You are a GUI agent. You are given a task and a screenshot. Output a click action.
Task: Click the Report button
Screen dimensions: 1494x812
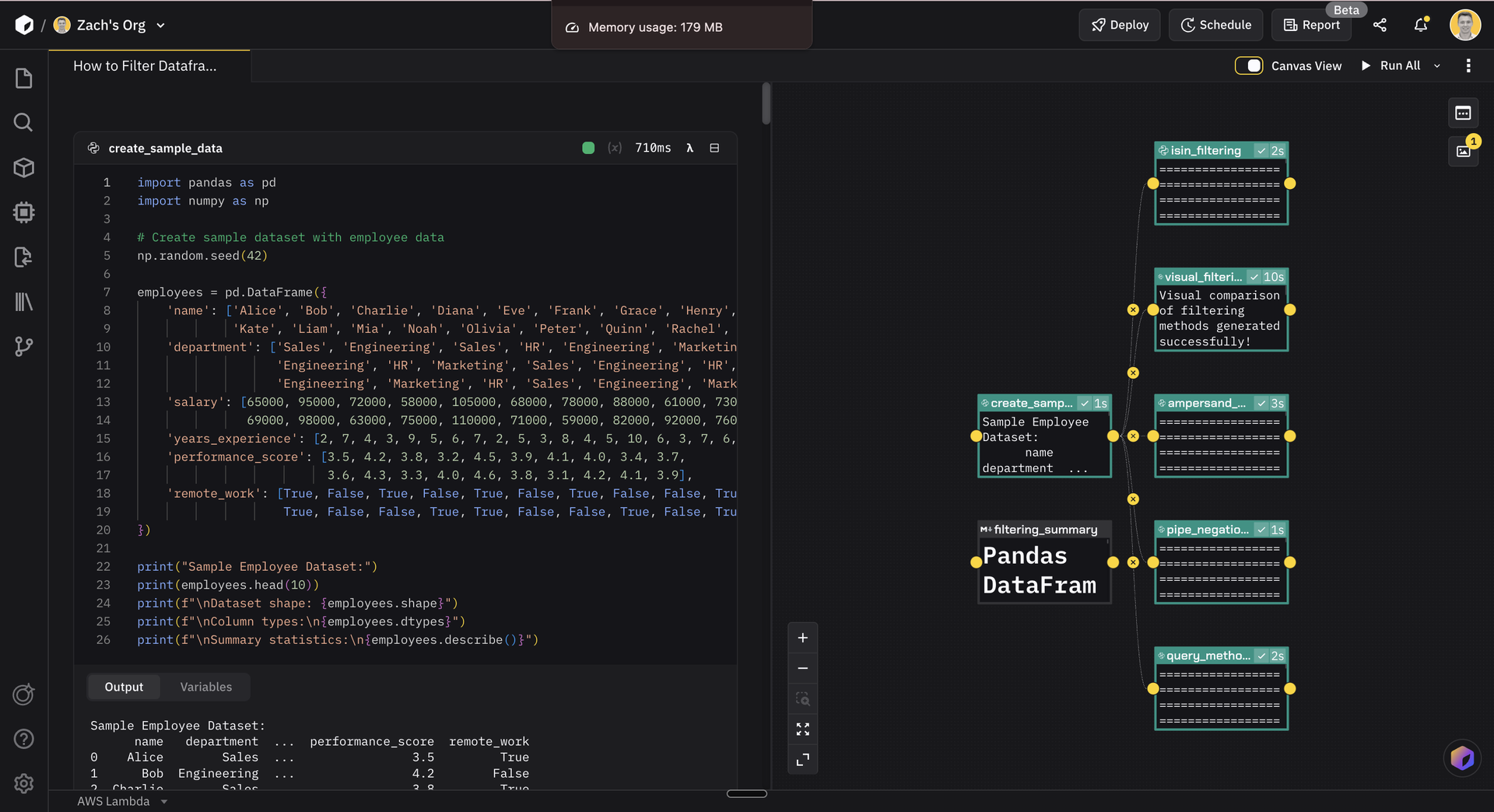[1312, 25]
